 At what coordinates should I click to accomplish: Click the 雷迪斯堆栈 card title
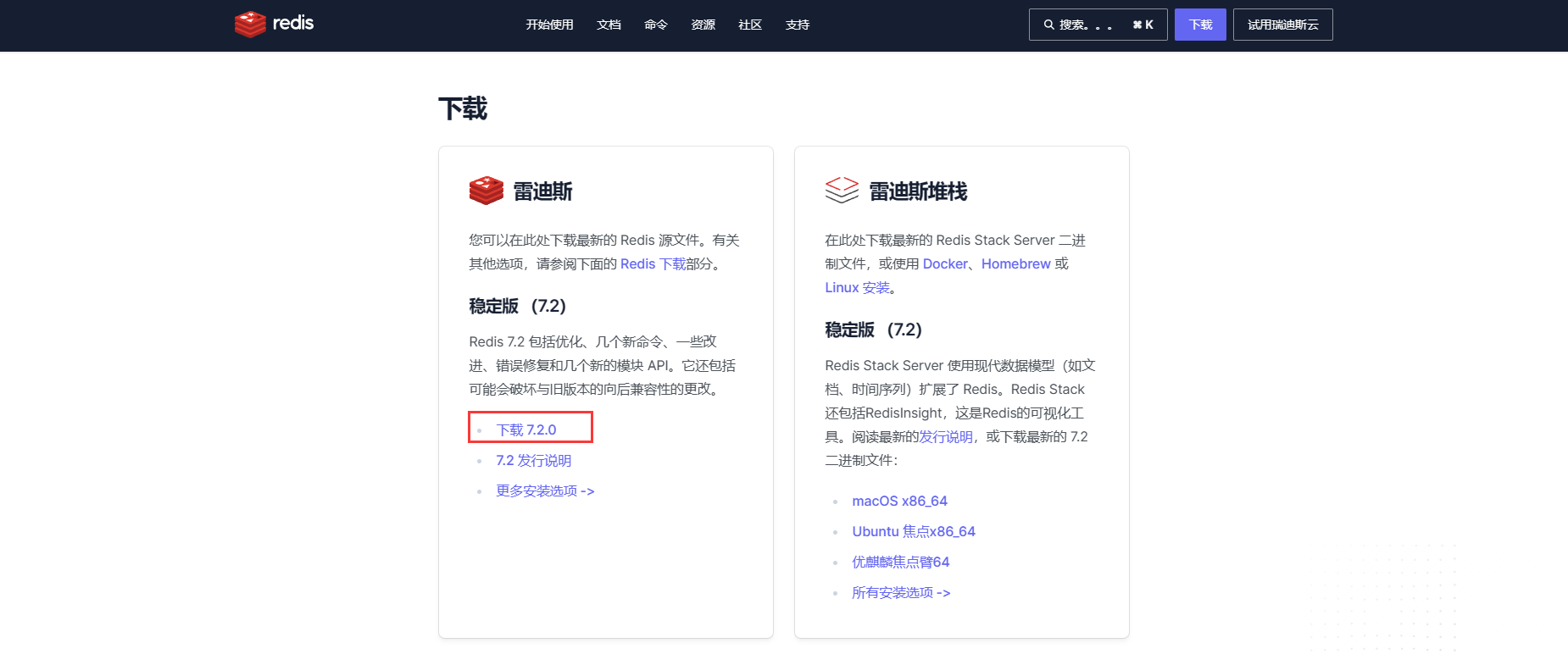click(x=919, y=191)
